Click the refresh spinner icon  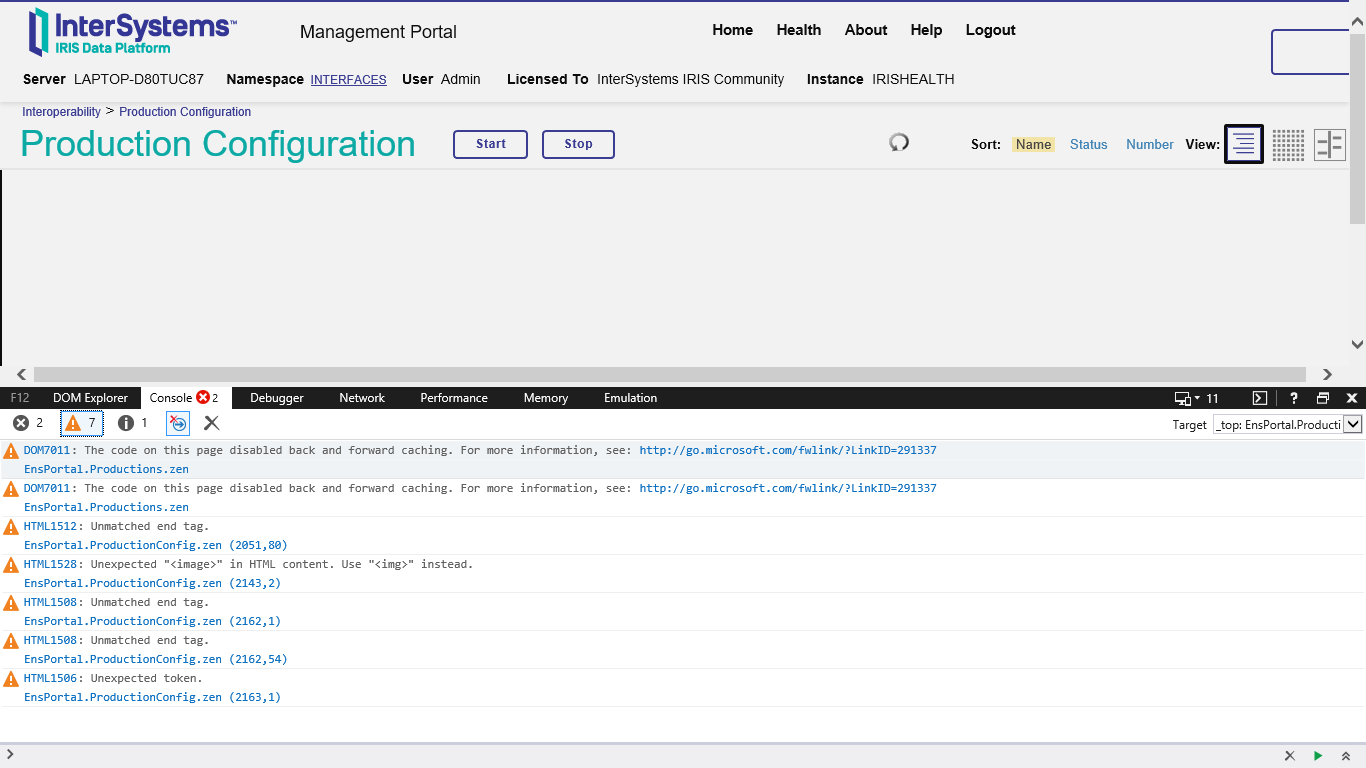tap(899, 143)
